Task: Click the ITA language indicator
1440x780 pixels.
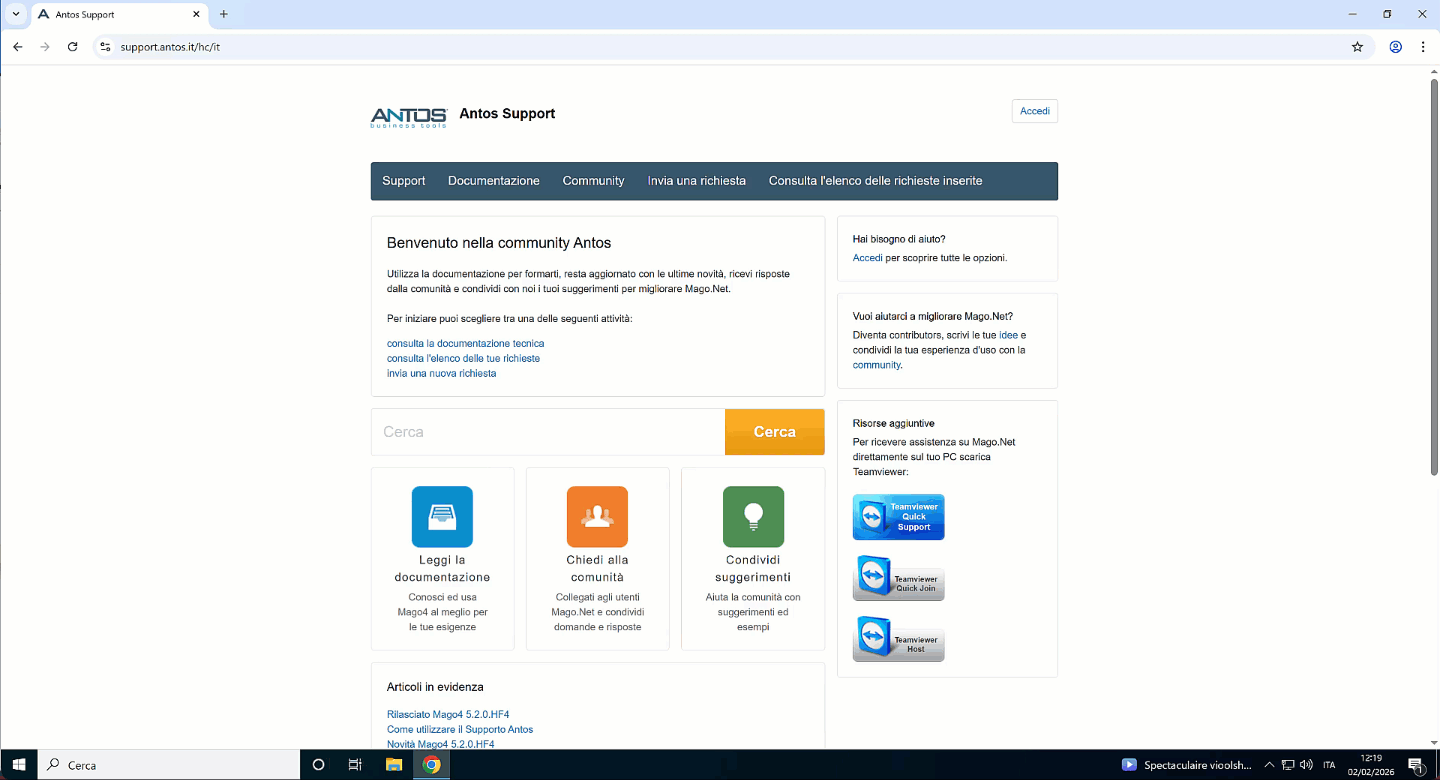Action: coord(1329,765)
